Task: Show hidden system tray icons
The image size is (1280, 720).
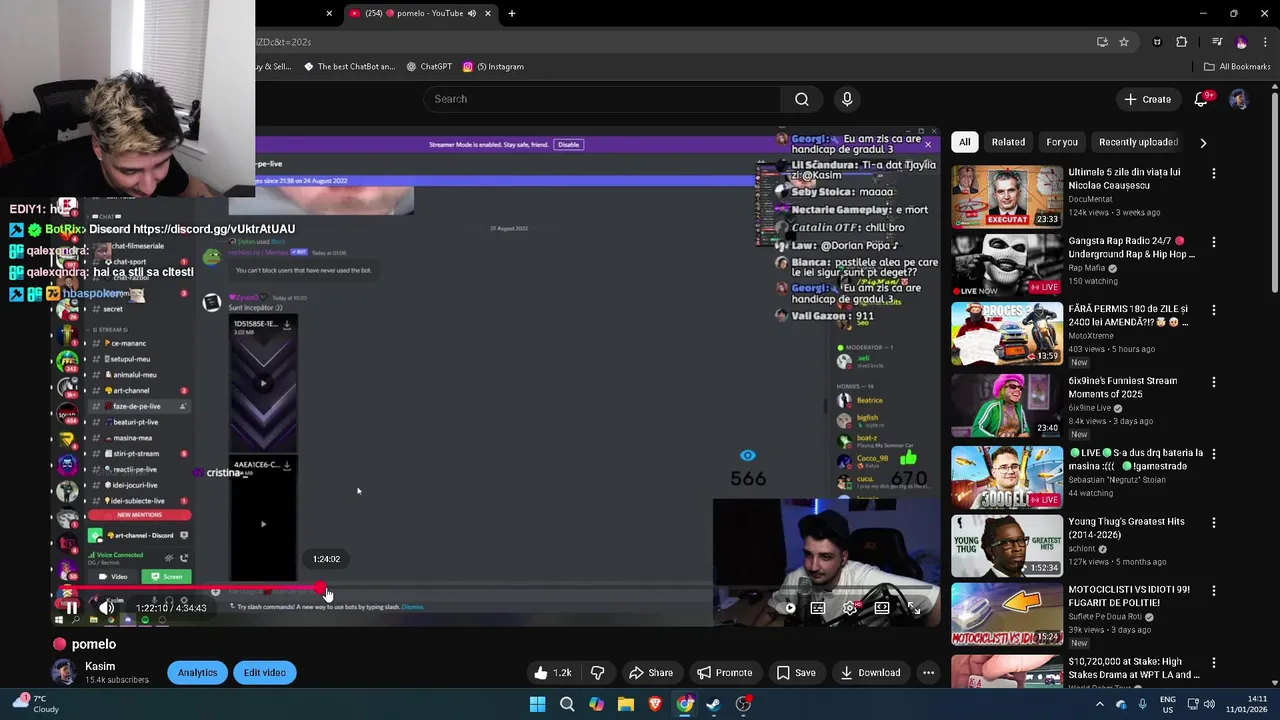Action: tap(1099, 704)
